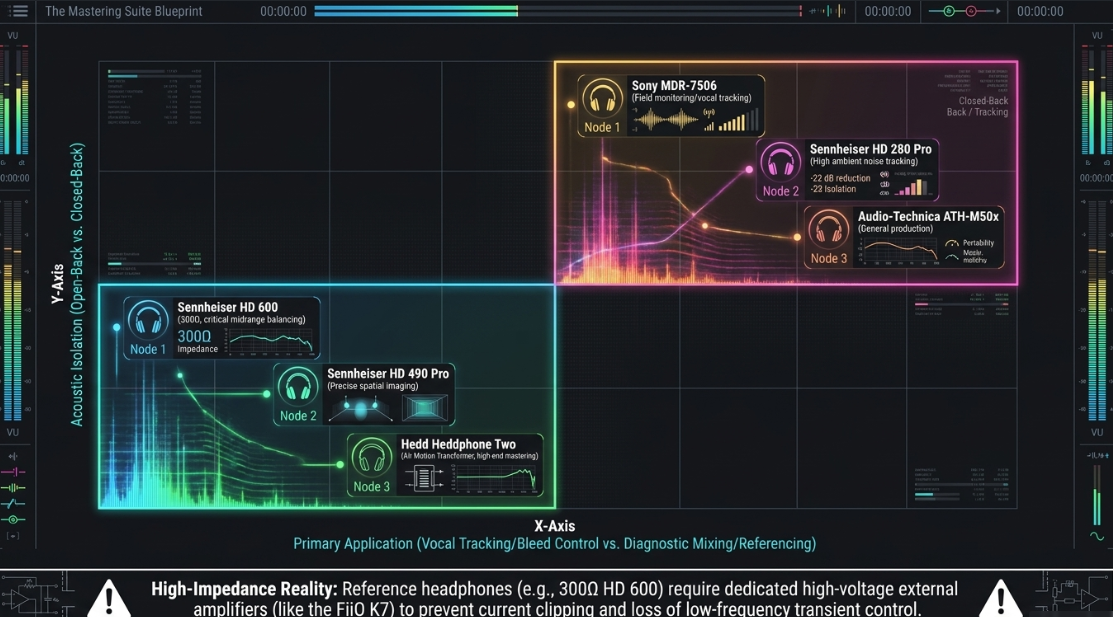Click the Sony MDR-7506 headphone icon
Screen dimensions: 1113x617
pyautogui.click(x=602, y=99)
